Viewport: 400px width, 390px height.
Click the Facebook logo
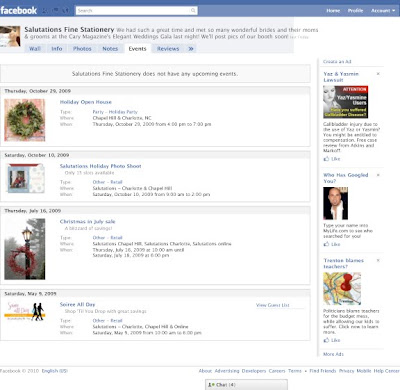[x=19, y=10]
